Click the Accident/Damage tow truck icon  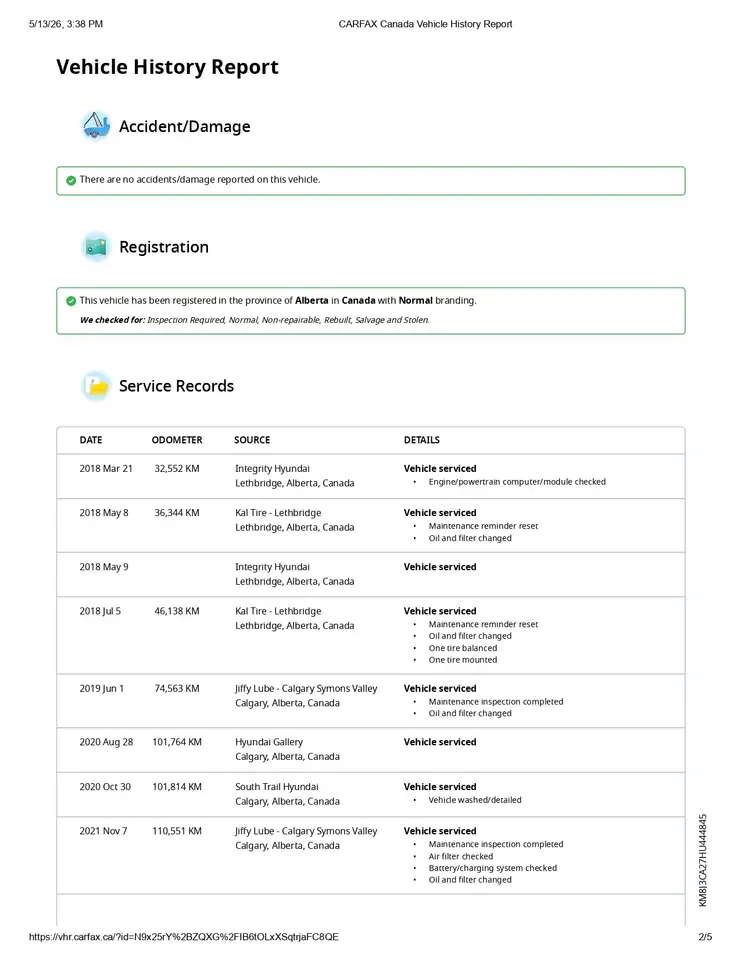96,126
